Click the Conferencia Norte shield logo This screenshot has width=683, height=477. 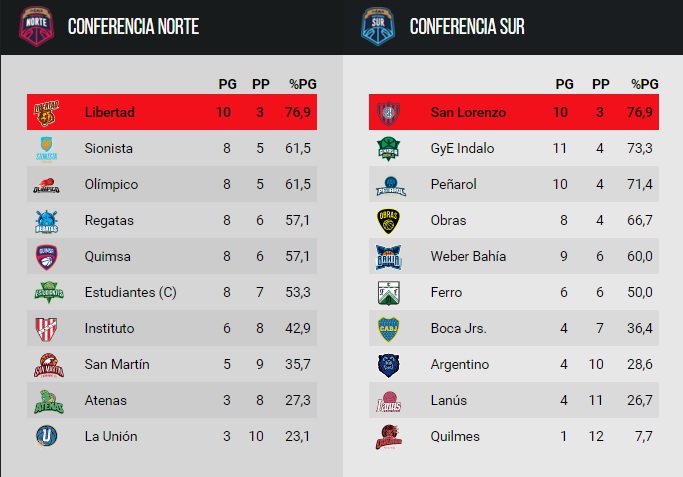click(x=36, y=26)
